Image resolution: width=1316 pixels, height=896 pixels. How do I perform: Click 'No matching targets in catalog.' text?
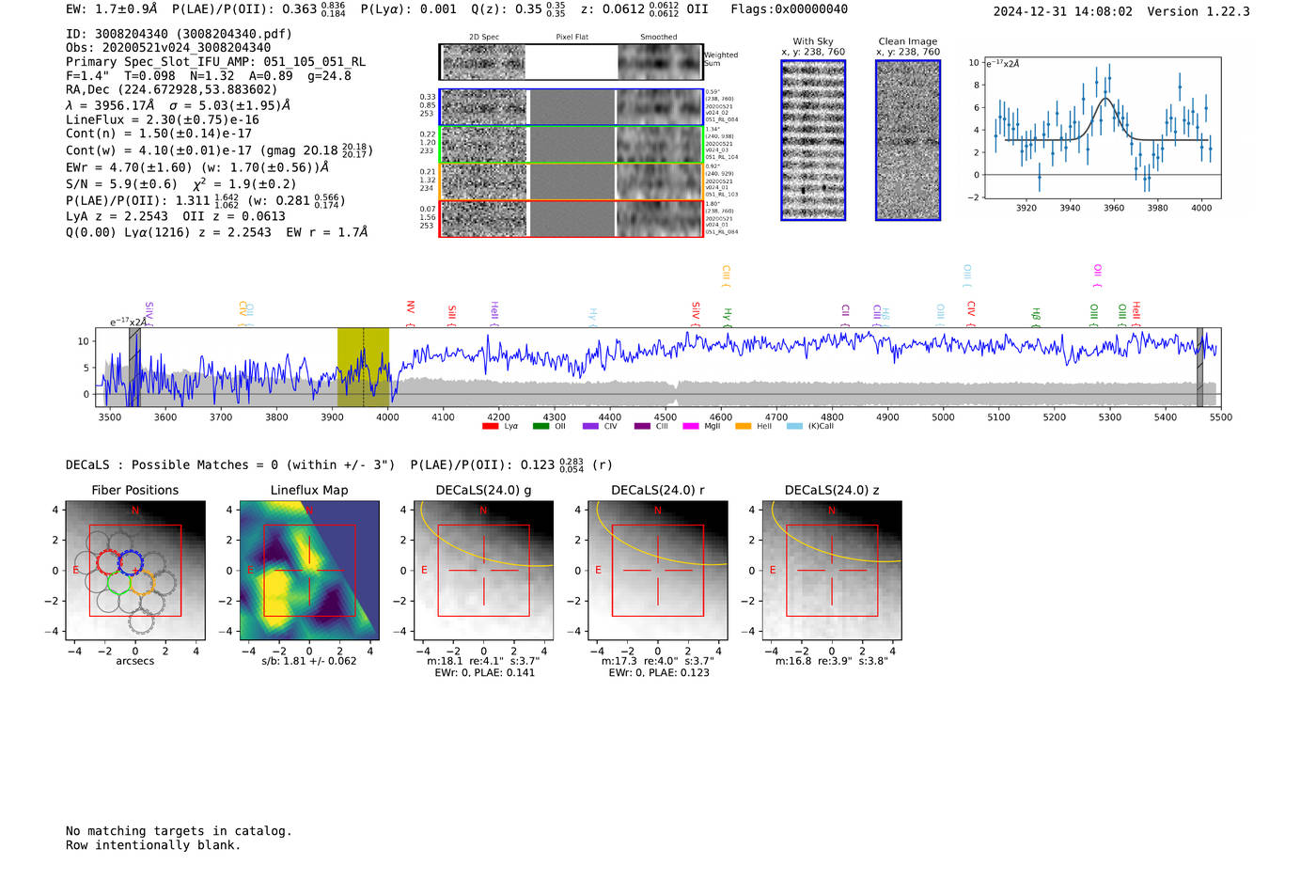pyautogui.click(x=179, y=831)
